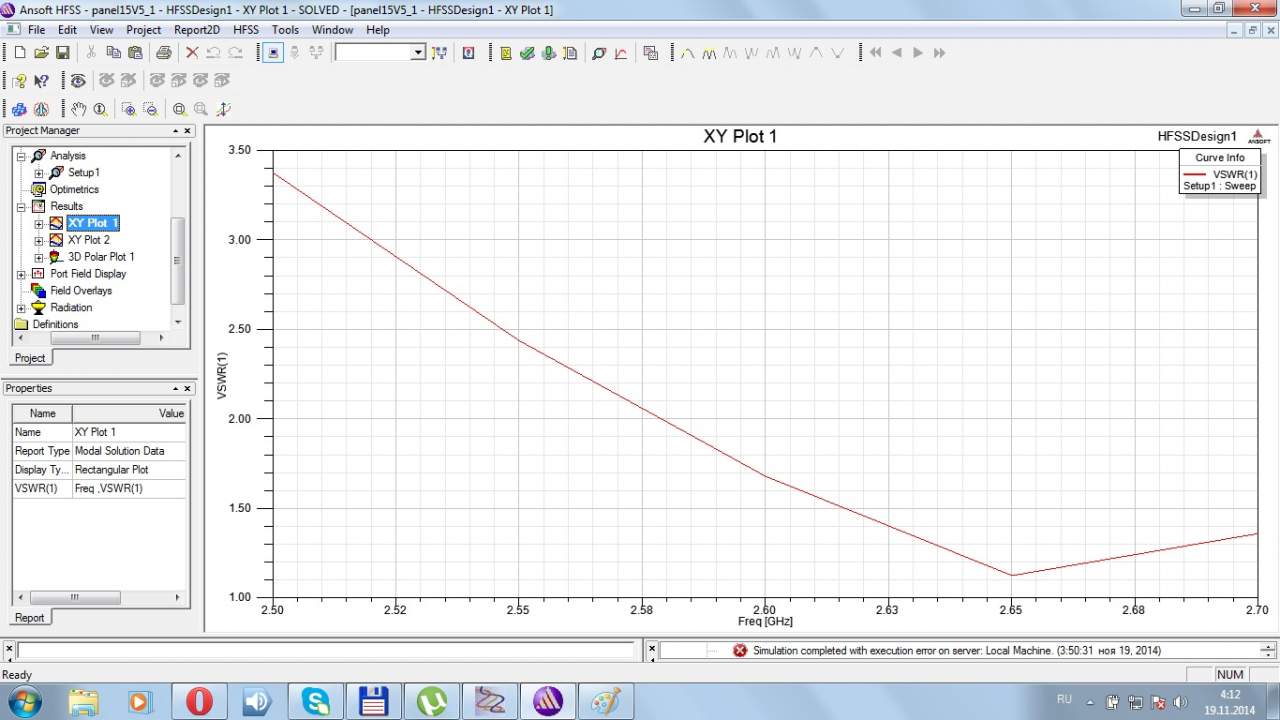This screenshot has height=720, width=1280.
Task: Switch to the Report tab in Properties
Action: pos(29,618)
